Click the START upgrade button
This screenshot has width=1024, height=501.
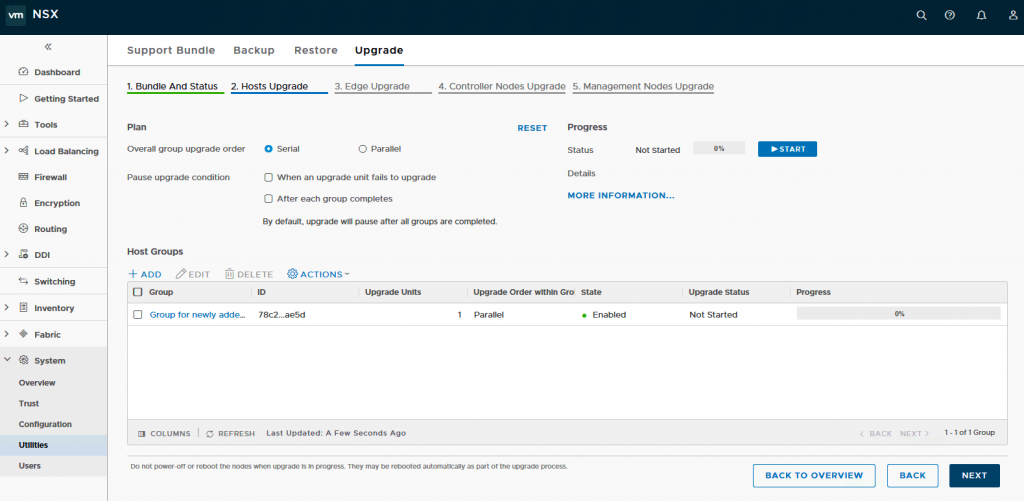coord(787,149)
